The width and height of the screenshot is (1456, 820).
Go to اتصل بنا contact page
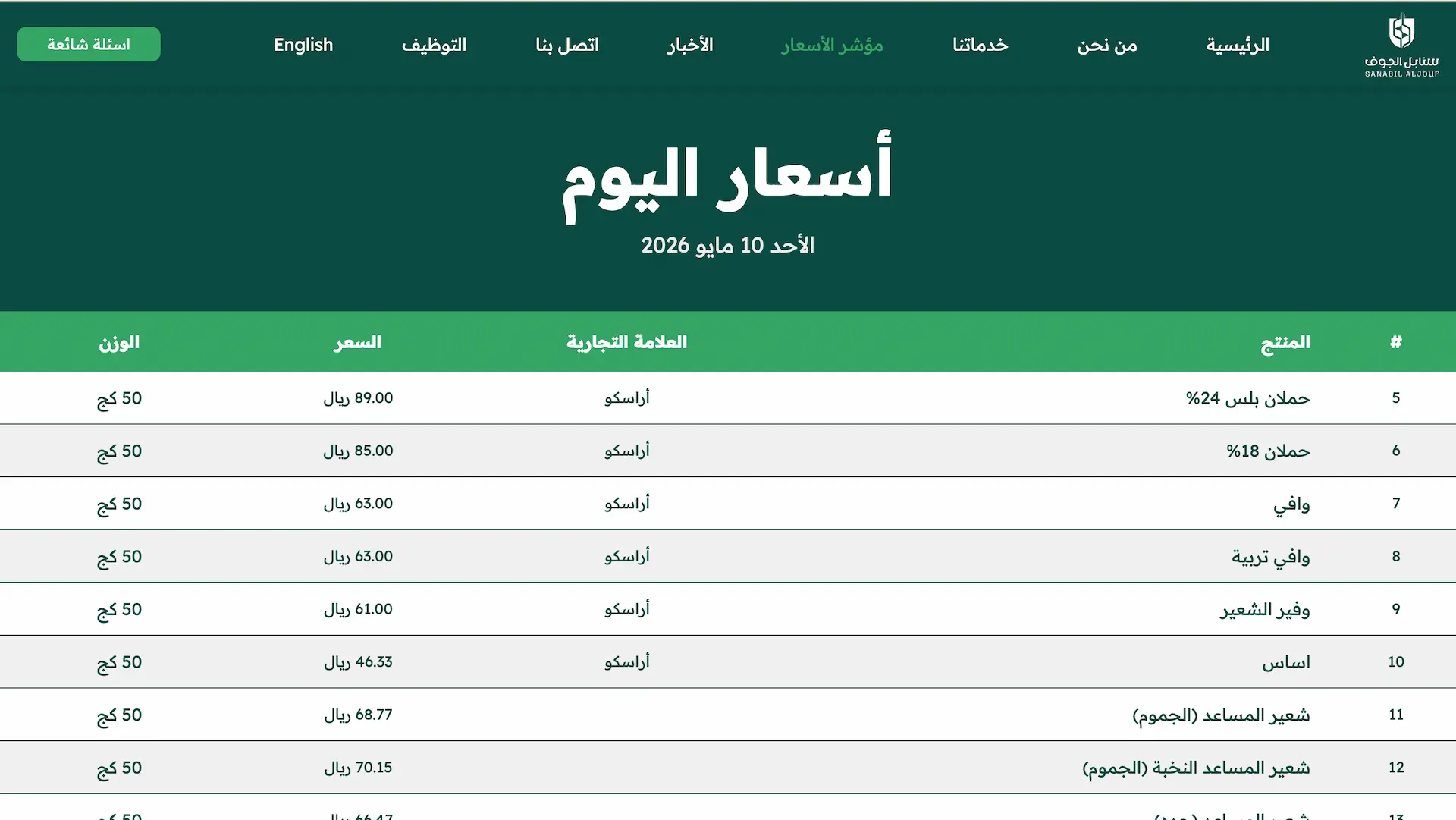pos(567,45)
